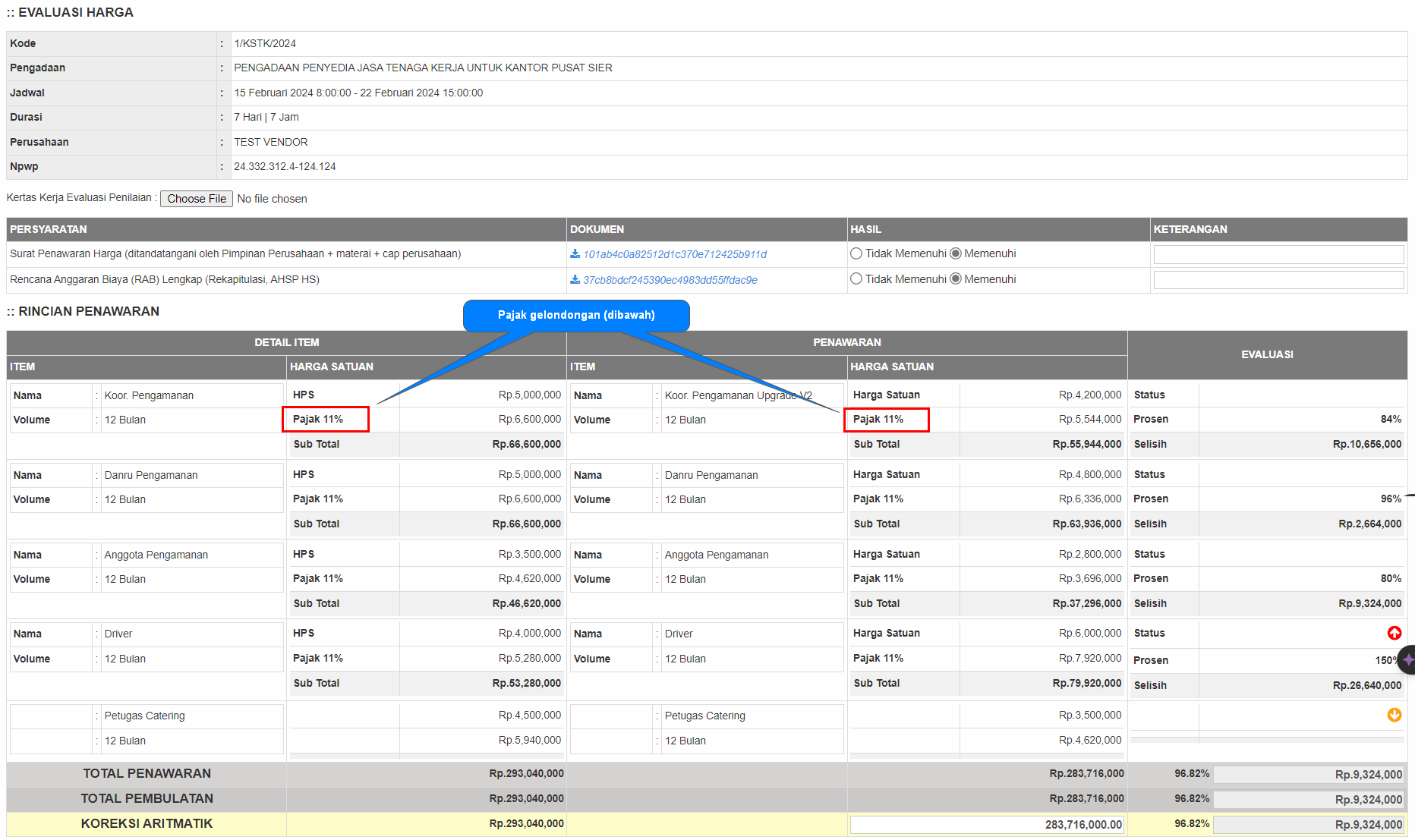Click the Total Pembulatan selisih field
Screen dimensions: 1415x840
click(x=1309, y=799)
